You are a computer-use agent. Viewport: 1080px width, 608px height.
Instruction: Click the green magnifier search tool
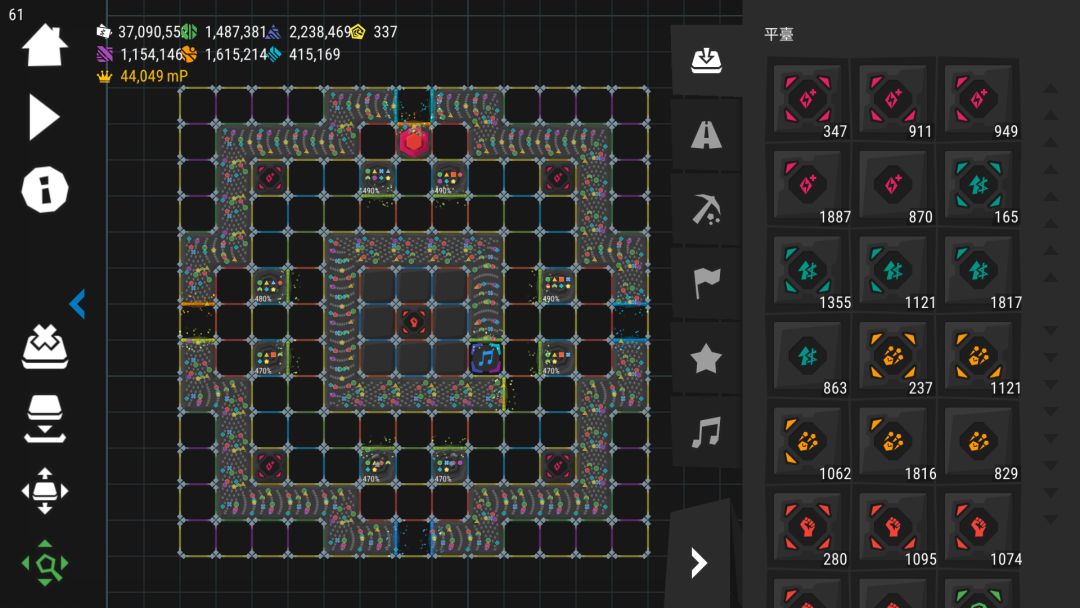click(x=45, y=563)
